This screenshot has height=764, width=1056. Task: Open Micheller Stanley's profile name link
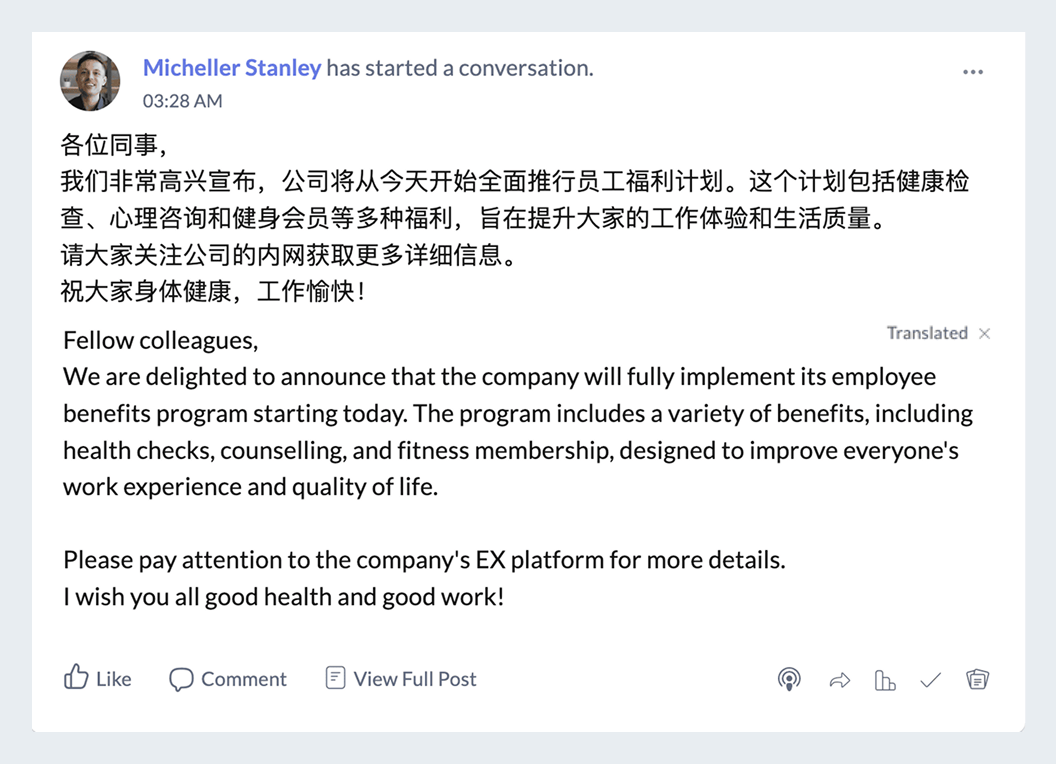click(x=232, y=68)
